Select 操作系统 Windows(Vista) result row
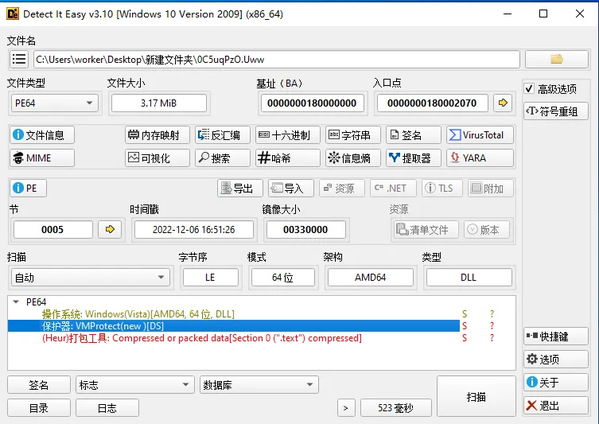 pyautogui.click(x=233, y=314)
